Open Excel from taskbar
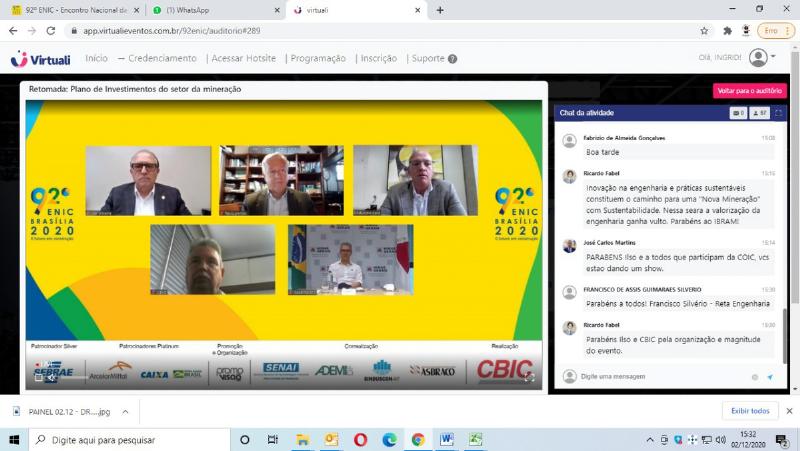The width and height of the screenshot is (800, 451). (476, 440)
